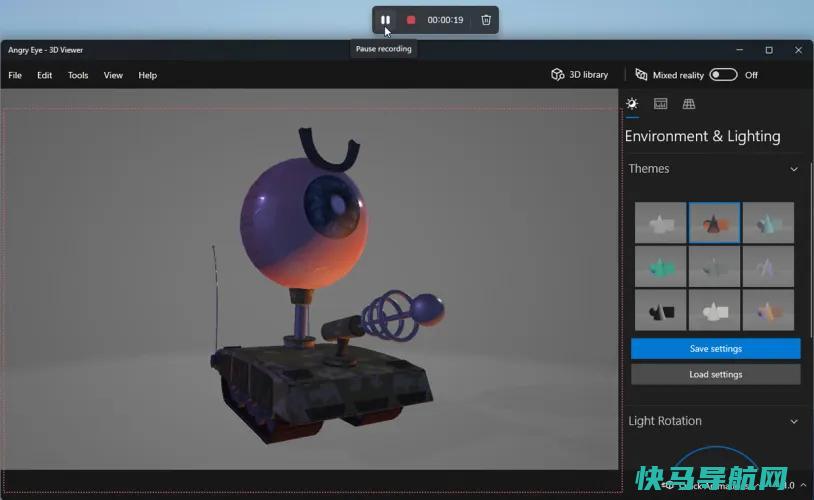The height and width of the screenshot is (500, 814).
Task: Select the highlighted orange-red theme thumbnail
Action: click(714, 223)
